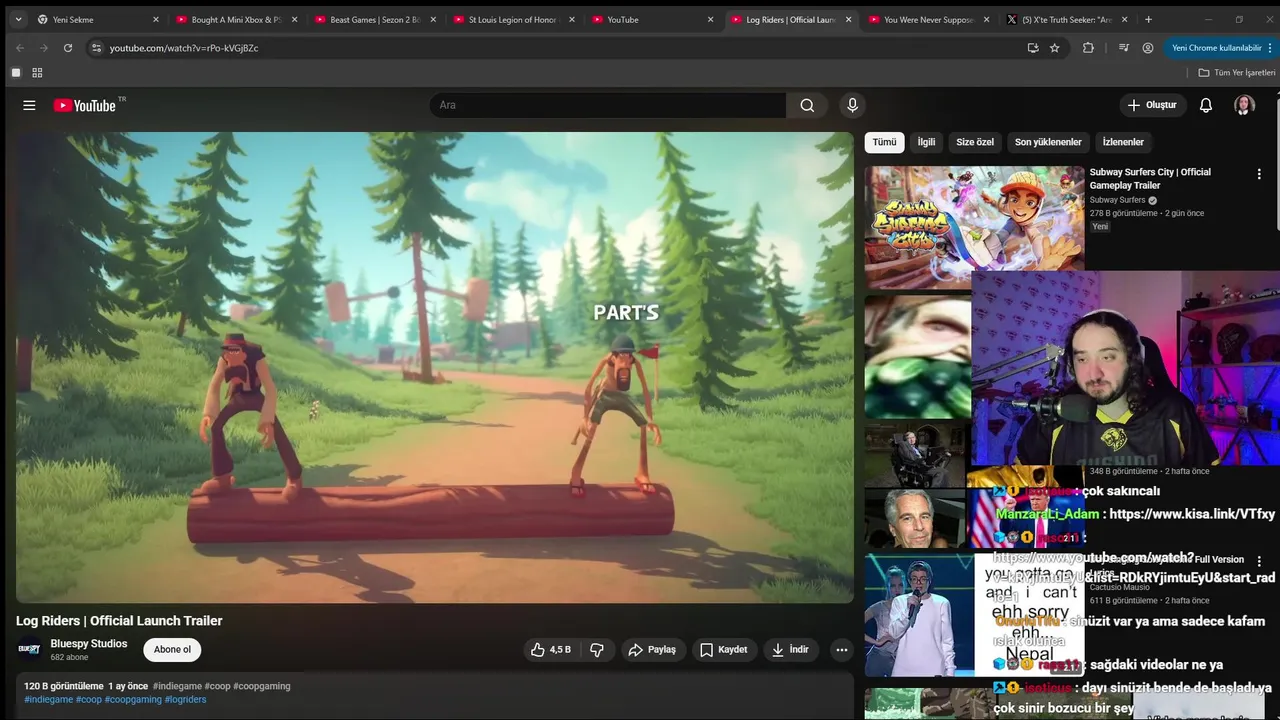Install or cast page icon in address bar
Image resolution: width=1280 pixels, height=720 pixels.
tap(1033, 48)
